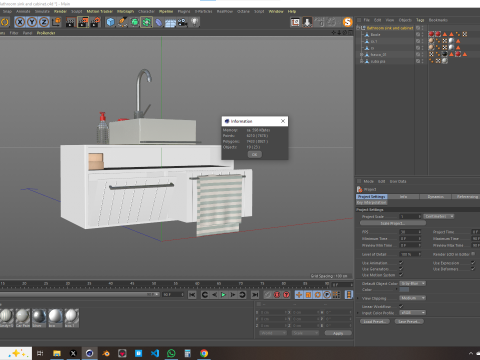Click the download arrow toolbar icon

pyautogui.click(x=307, y=22)
